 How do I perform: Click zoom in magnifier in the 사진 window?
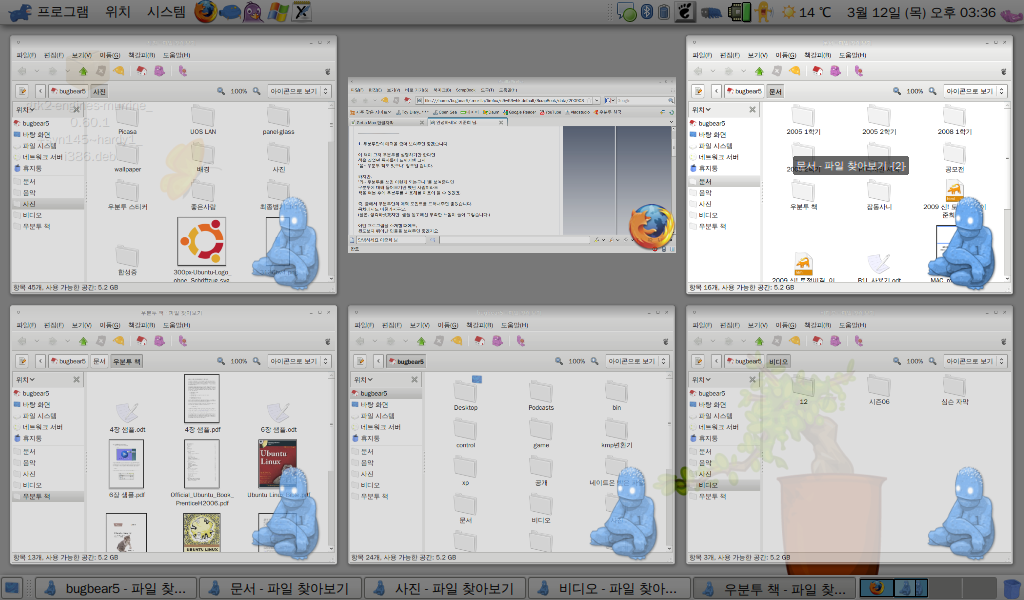coord(257,91)
